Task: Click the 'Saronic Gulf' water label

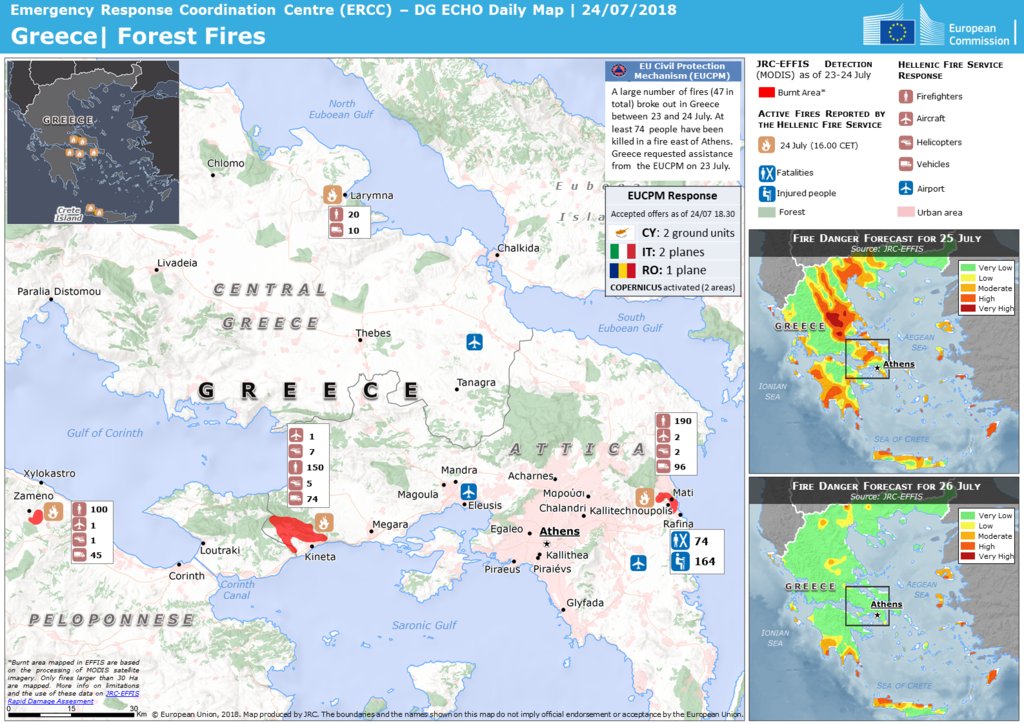Action: 424,625
